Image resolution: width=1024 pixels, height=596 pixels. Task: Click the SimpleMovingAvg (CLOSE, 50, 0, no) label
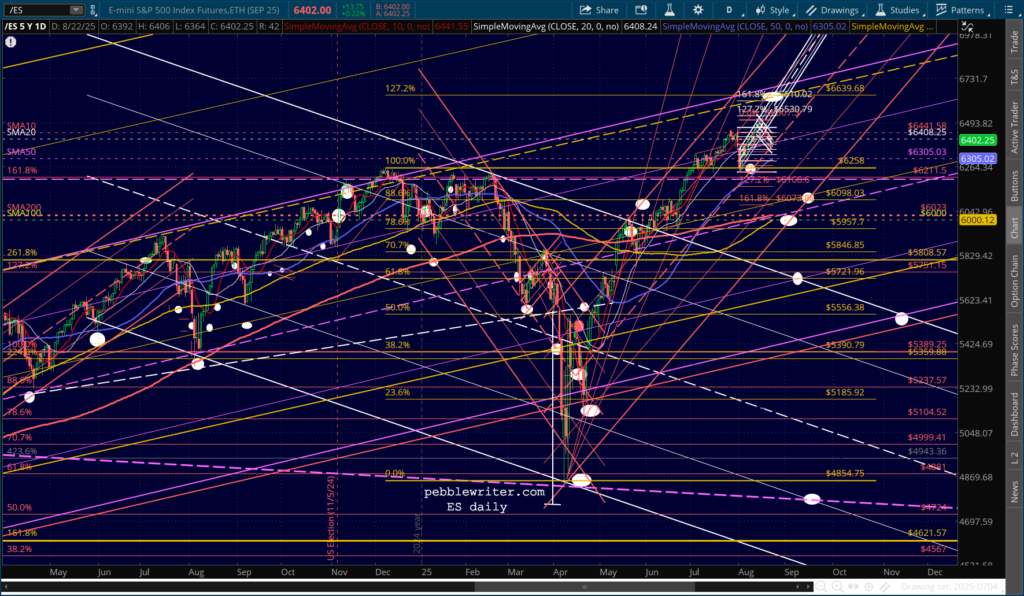tap(735, 27)
